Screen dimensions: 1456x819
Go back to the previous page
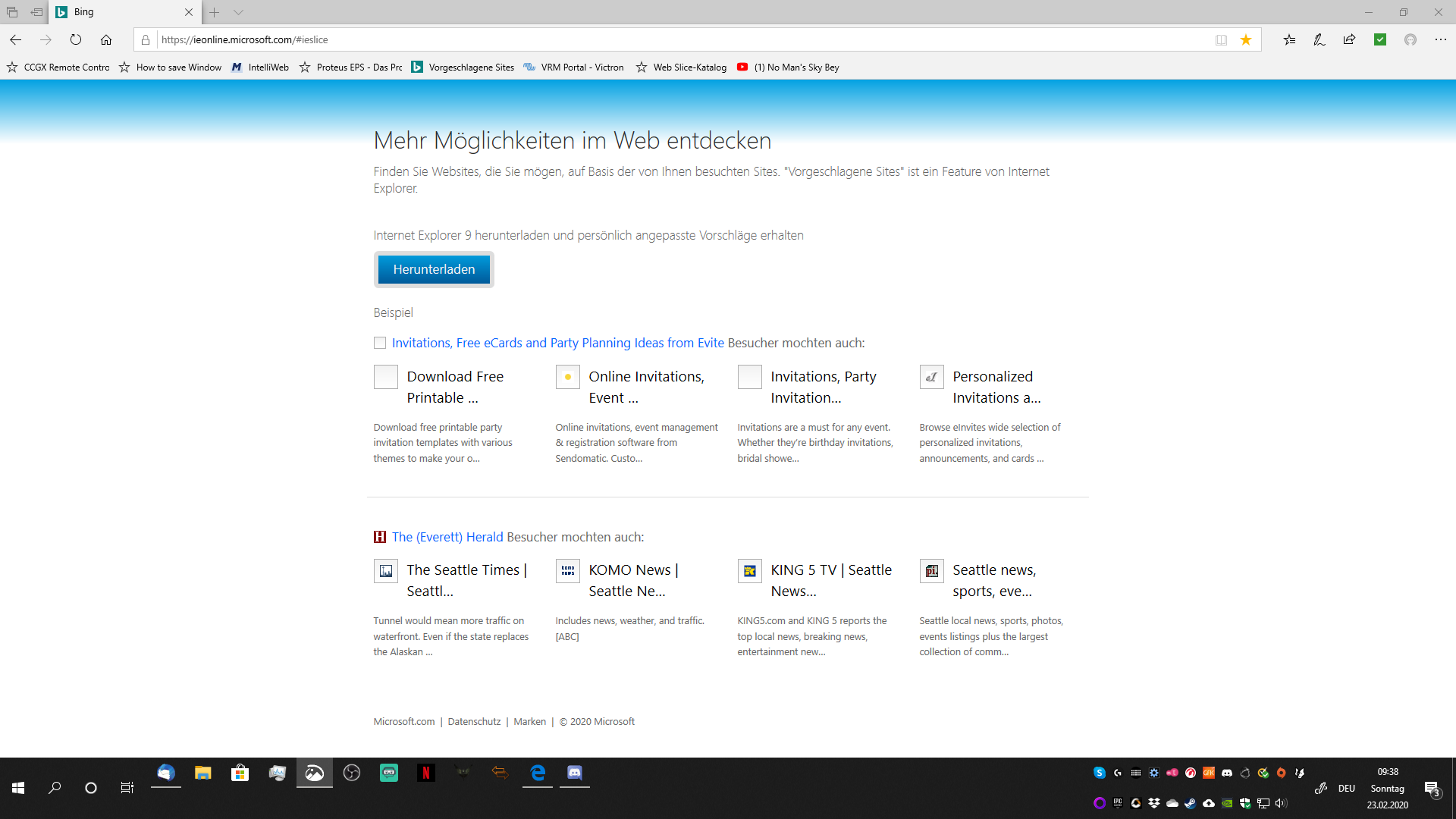[x=16, y=39]
